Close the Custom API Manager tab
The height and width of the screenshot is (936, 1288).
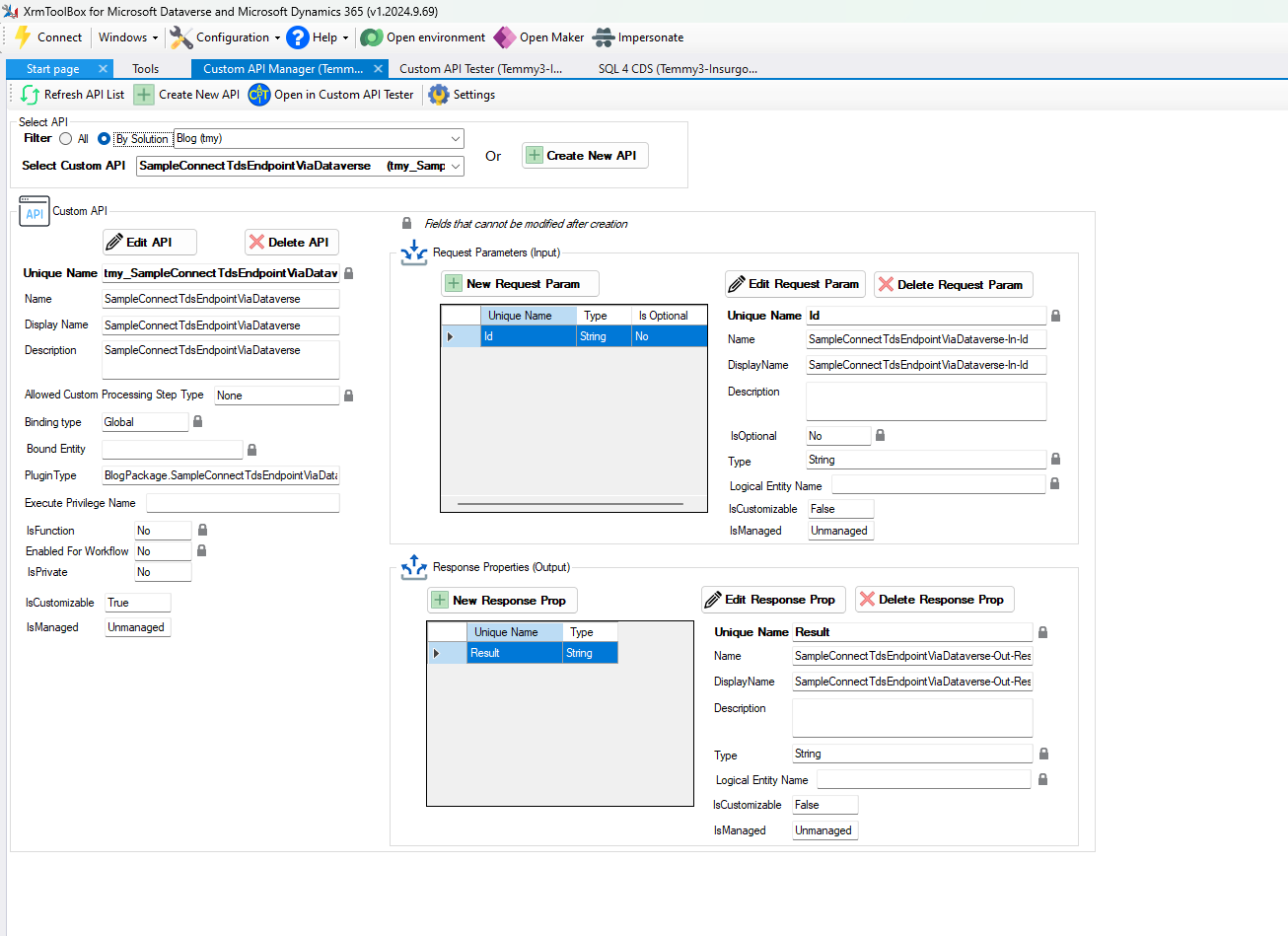(x=379, y=69)
